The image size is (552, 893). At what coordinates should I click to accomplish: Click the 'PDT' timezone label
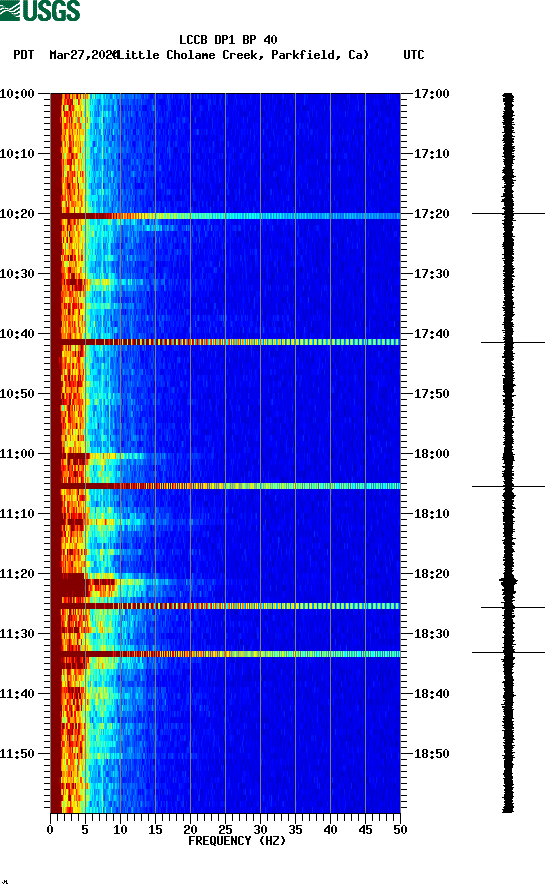[x=23, y=55]
